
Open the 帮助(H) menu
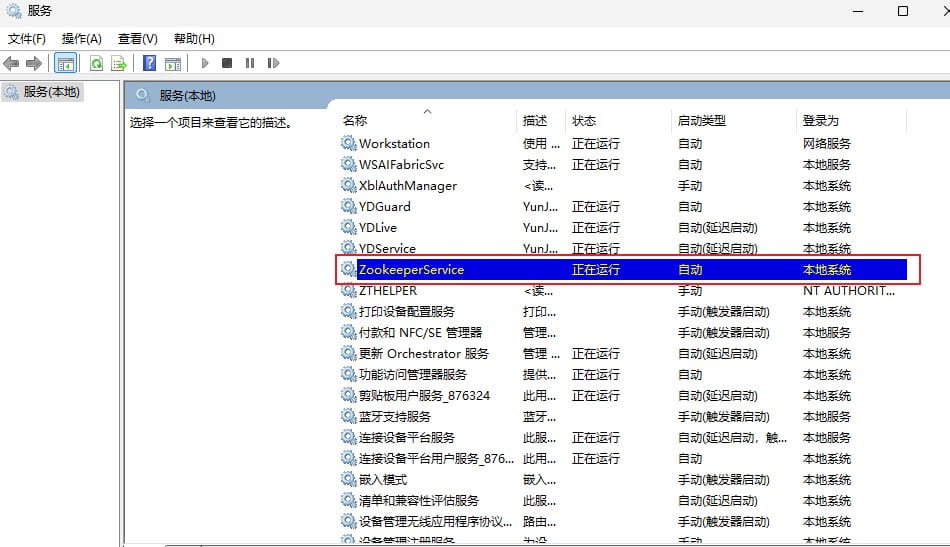194,39
